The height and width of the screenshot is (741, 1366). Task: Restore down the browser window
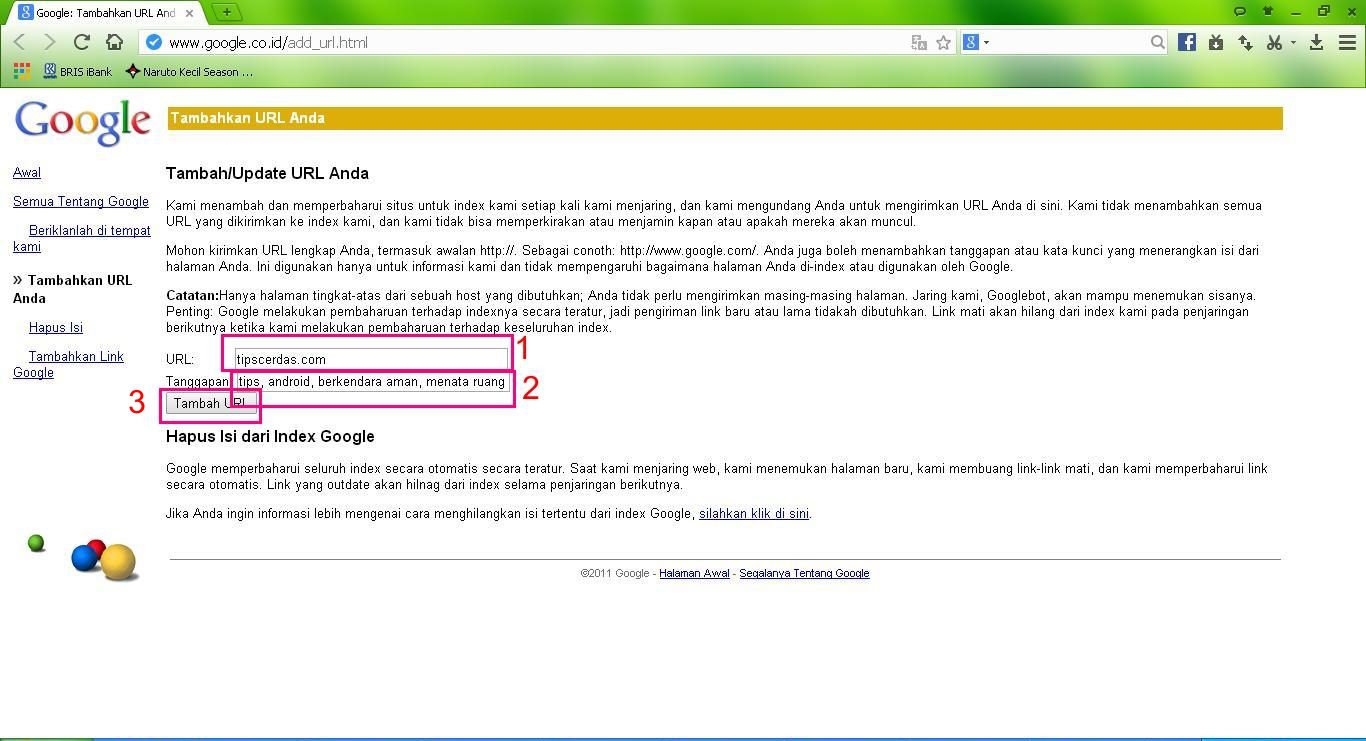click(1324, 11)
